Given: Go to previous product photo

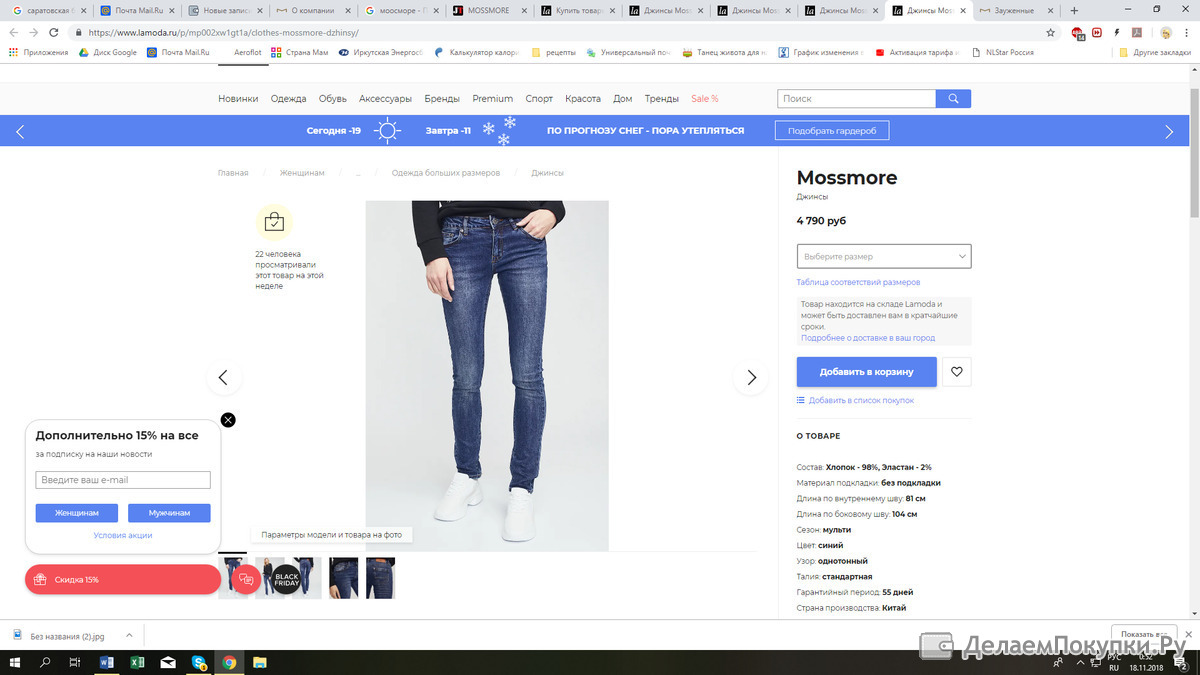Looking at the screenshot, I should tap(224, 377).
